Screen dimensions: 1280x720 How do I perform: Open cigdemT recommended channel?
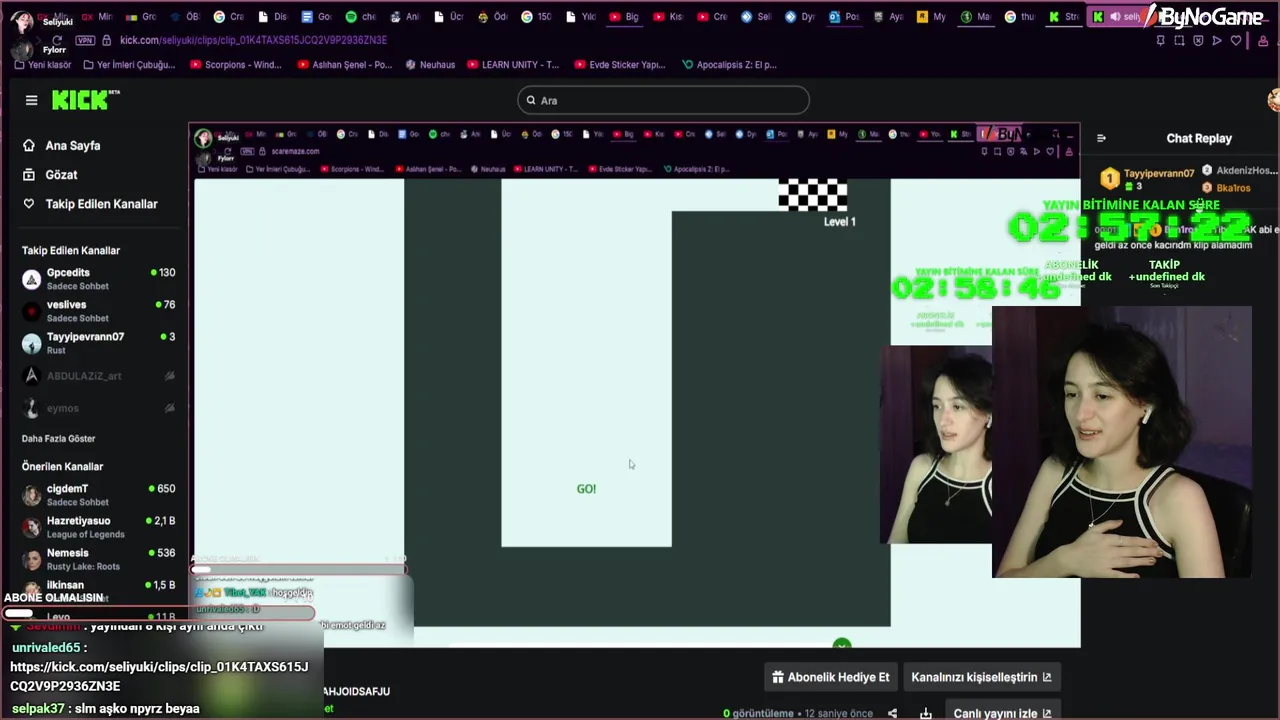pos(98,495)
